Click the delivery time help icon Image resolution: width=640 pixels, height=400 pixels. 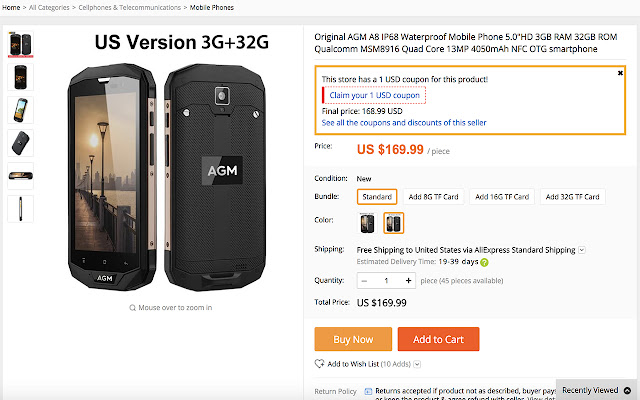pos(485,262)
